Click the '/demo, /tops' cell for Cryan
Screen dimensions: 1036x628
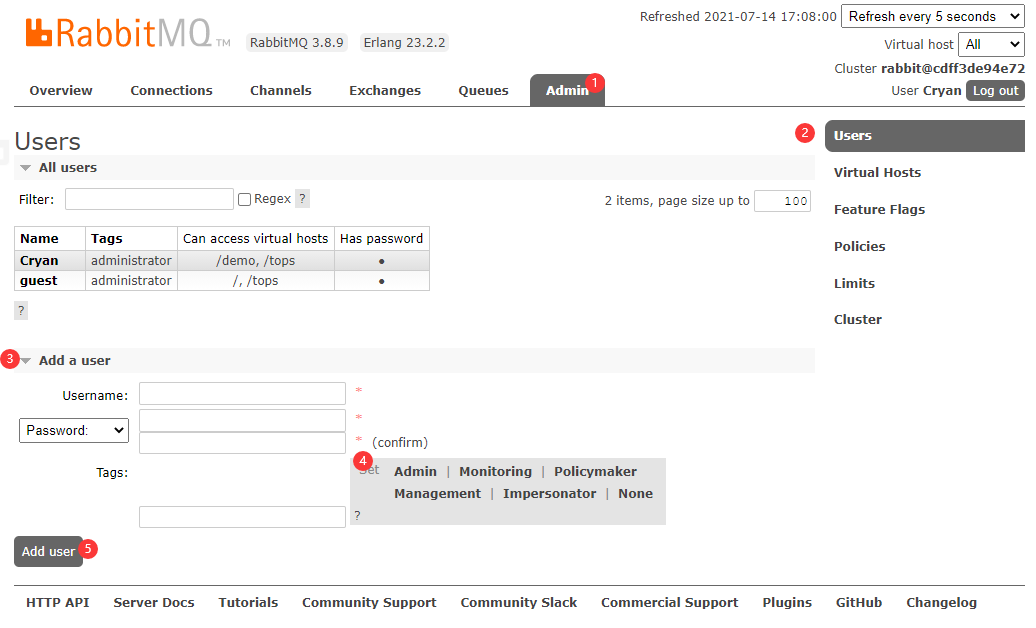tap(256, 260)
